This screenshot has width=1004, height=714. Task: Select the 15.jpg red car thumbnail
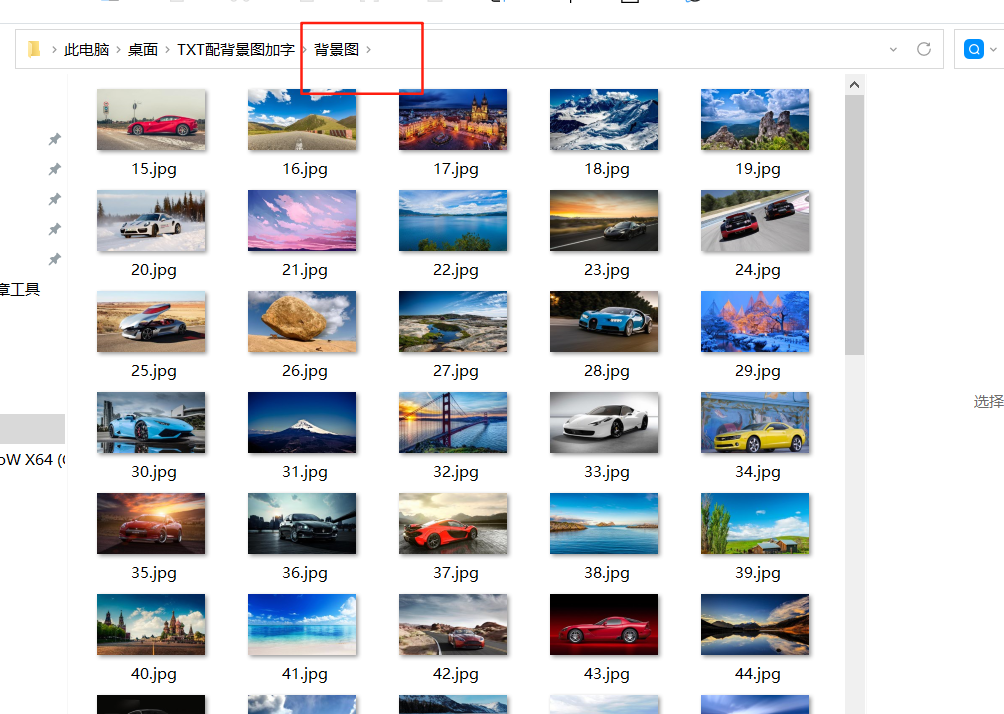151,120
